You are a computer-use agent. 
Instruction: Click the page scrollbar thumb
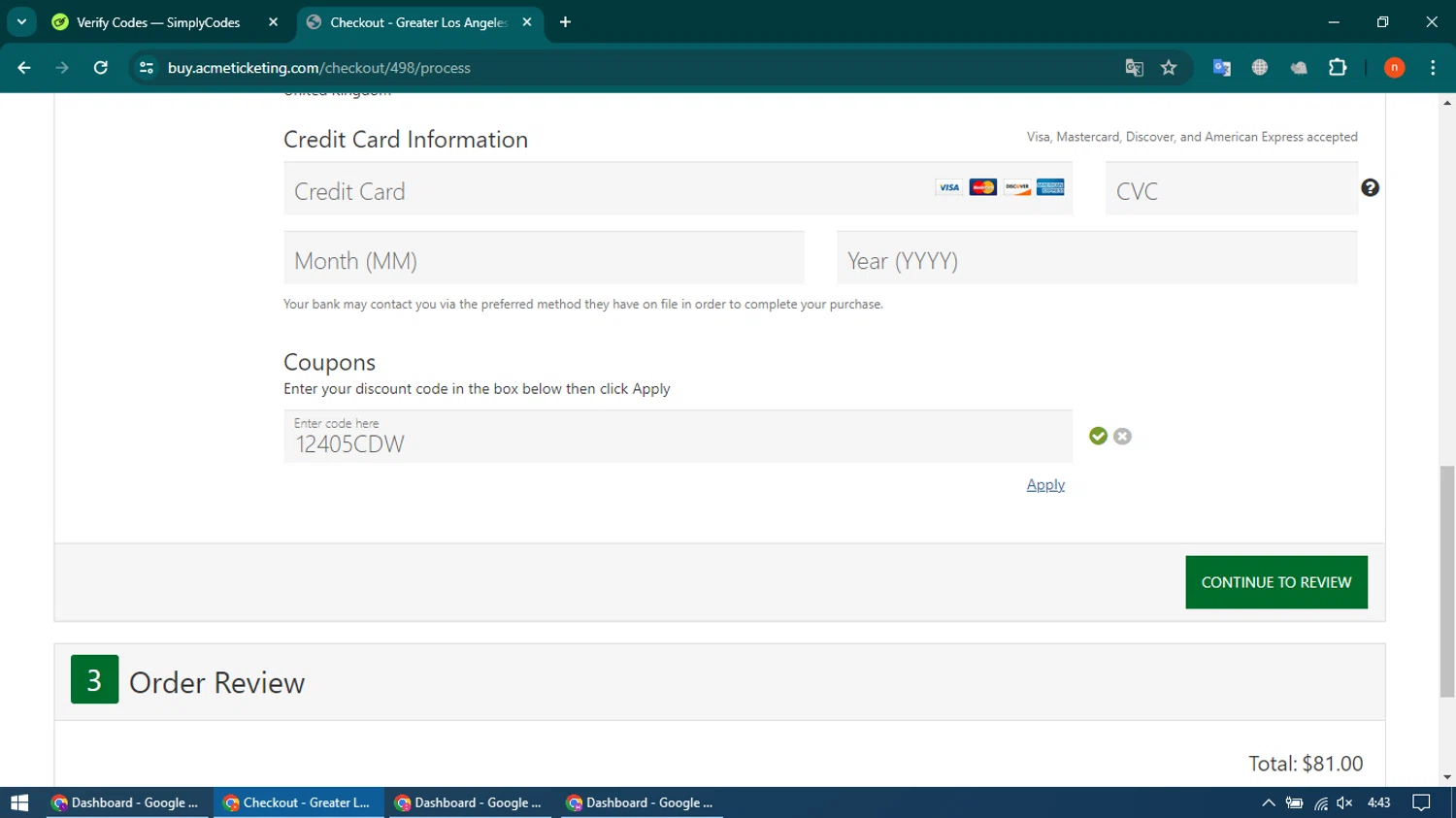tap(1447, 580)
